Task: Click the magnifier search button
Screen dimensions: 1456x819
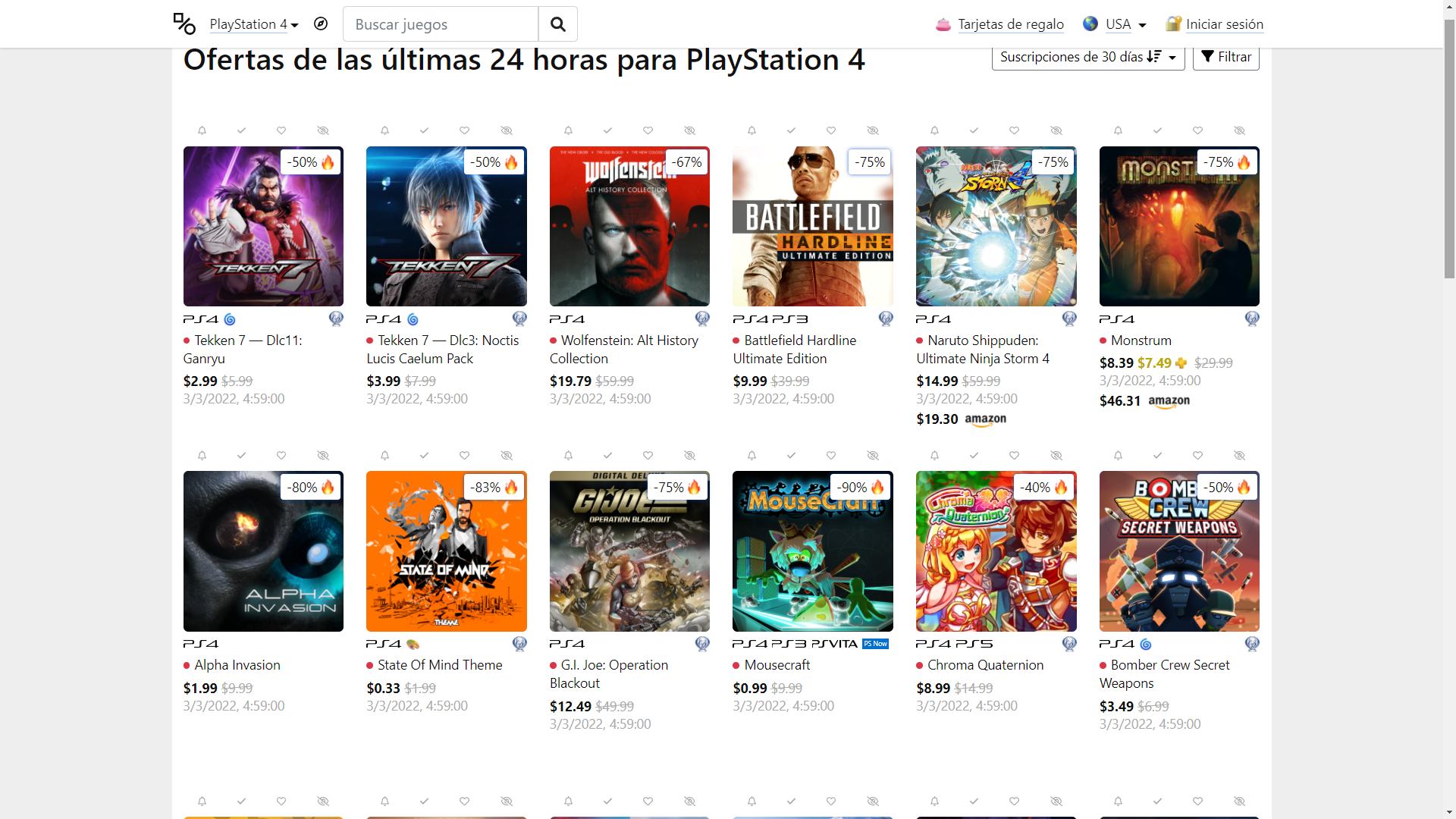Action: [x=558, y=24]
